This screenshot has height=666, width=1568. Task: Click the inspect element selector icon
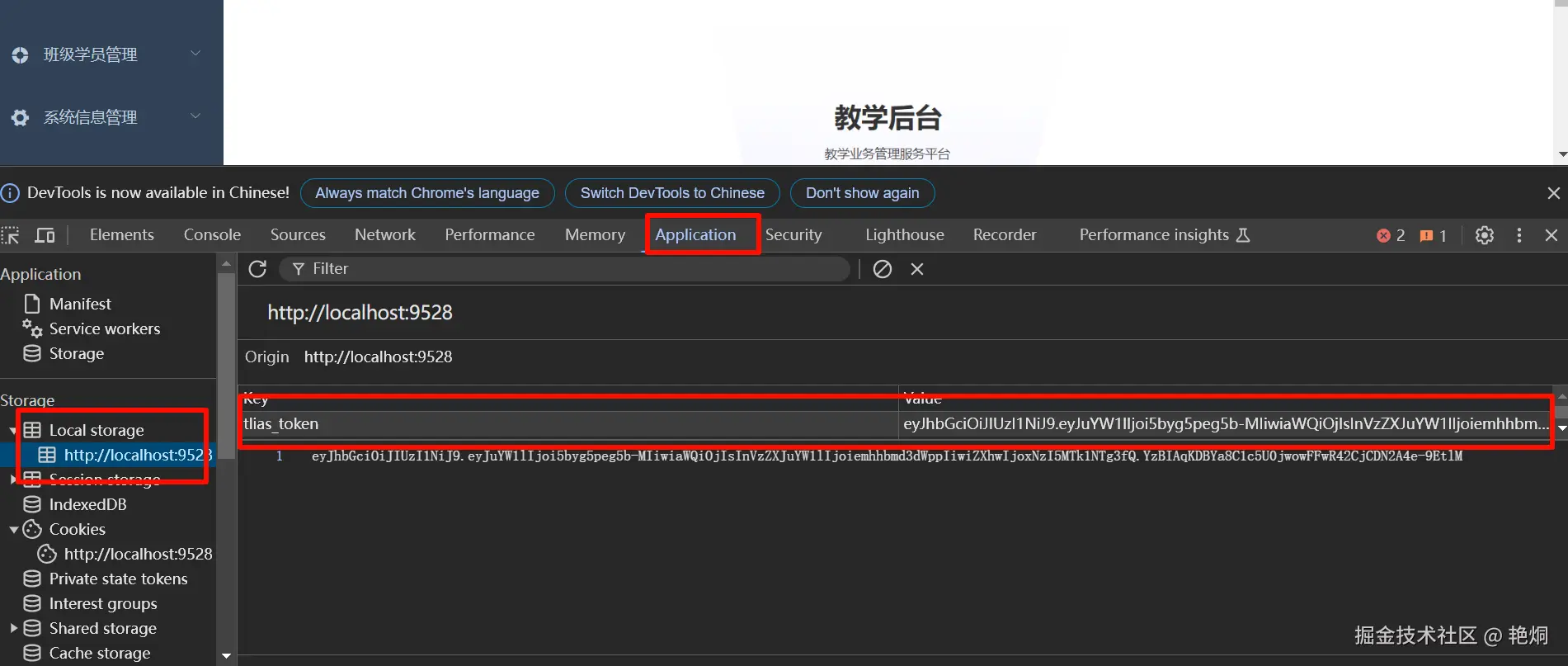tap(11, 235)
